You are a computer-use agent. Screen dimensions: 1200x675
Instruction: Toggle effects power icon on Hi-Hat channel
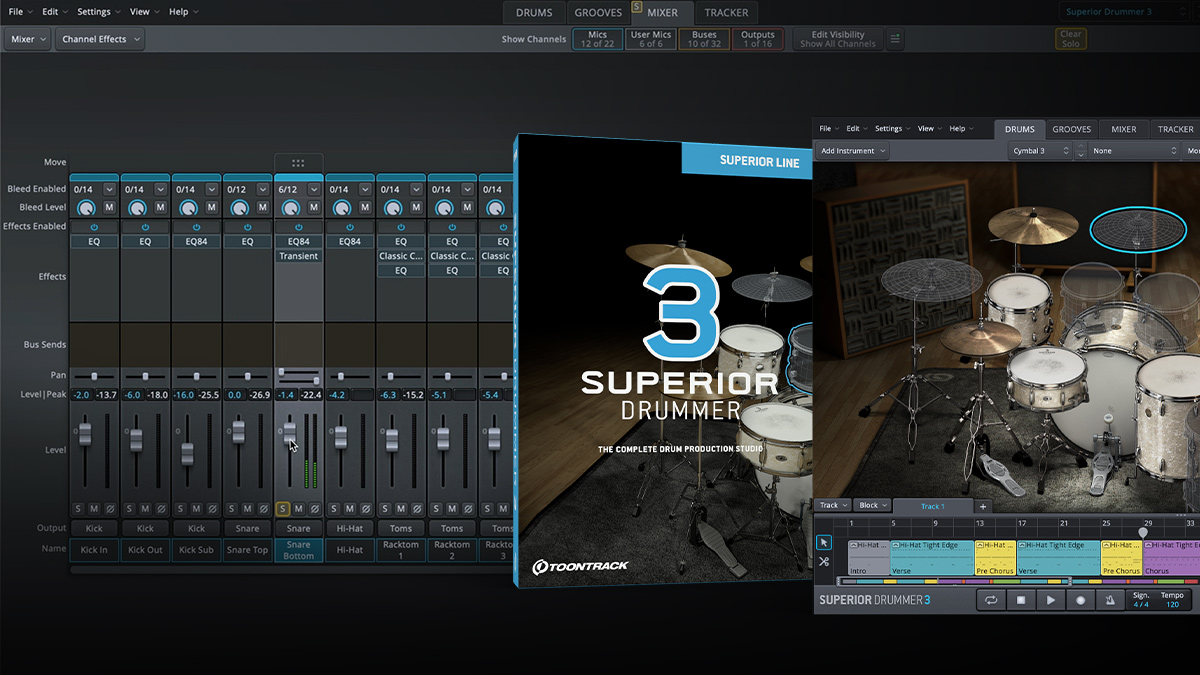point(349,227)
